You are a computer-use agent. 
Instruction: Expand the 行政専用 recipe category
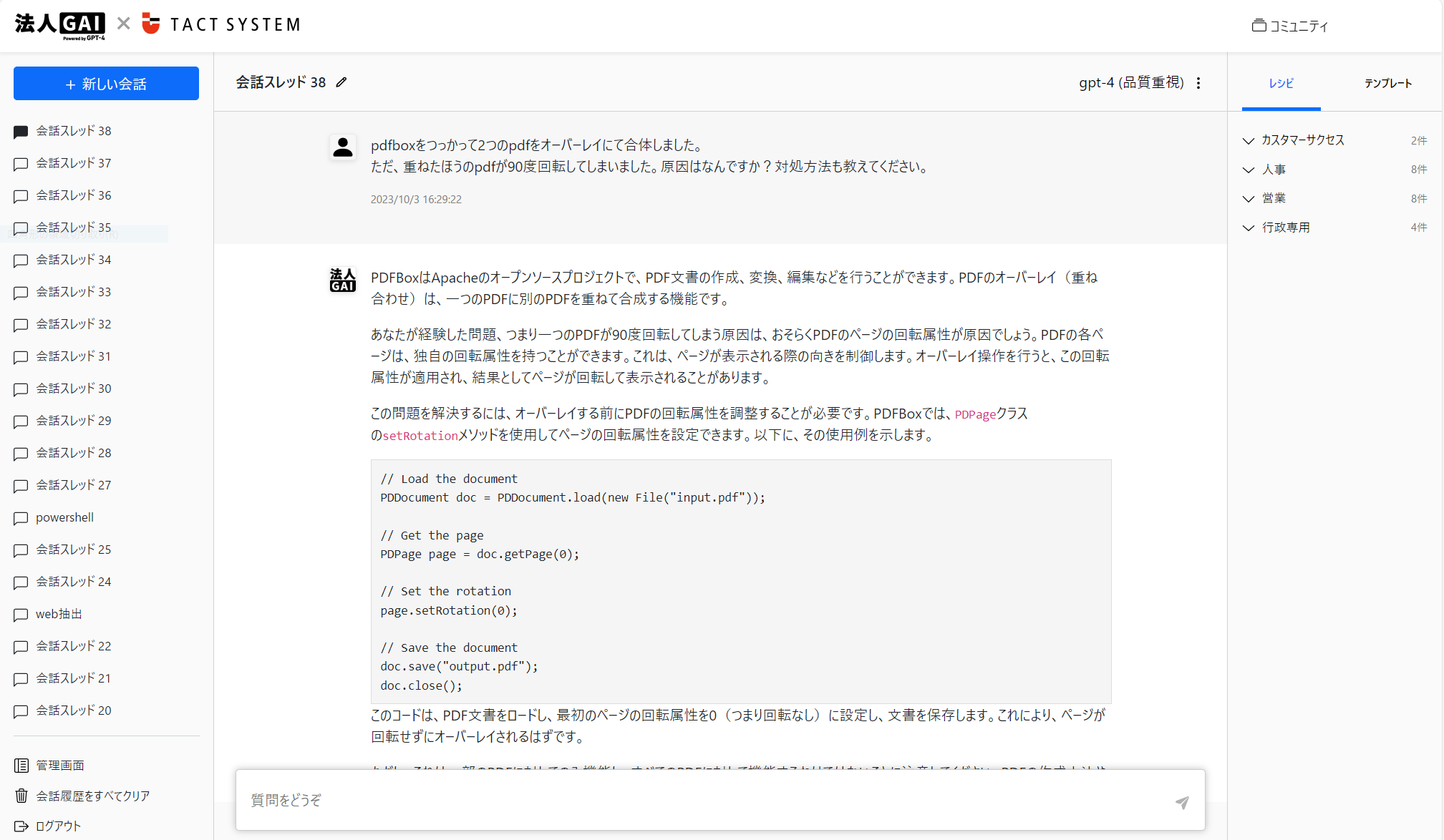tap(1334, 228)
